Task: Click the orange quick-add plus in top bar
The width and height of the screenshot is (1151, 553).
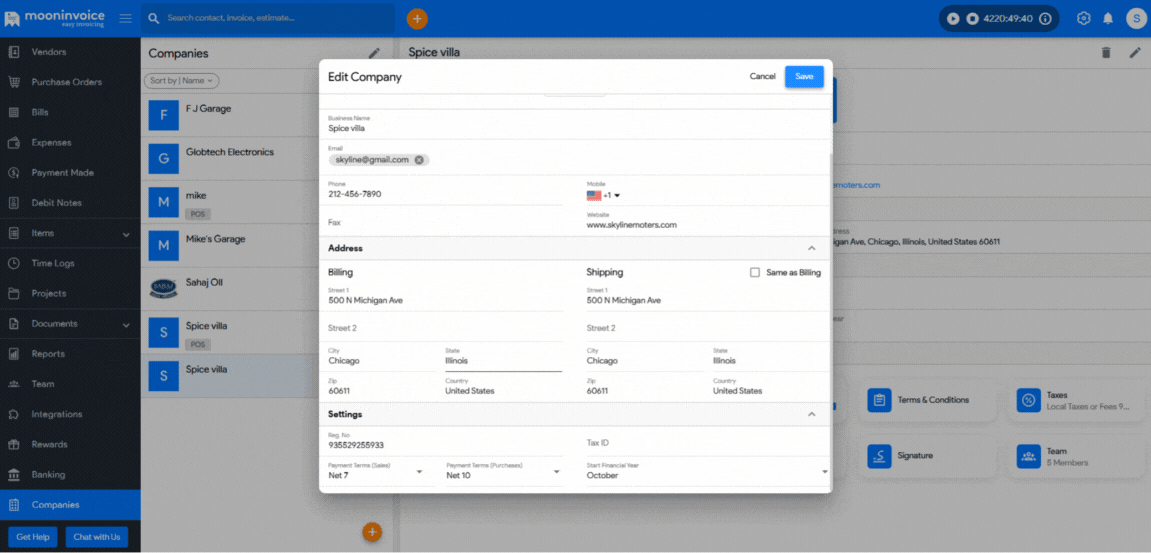Action: click(417, 18)
